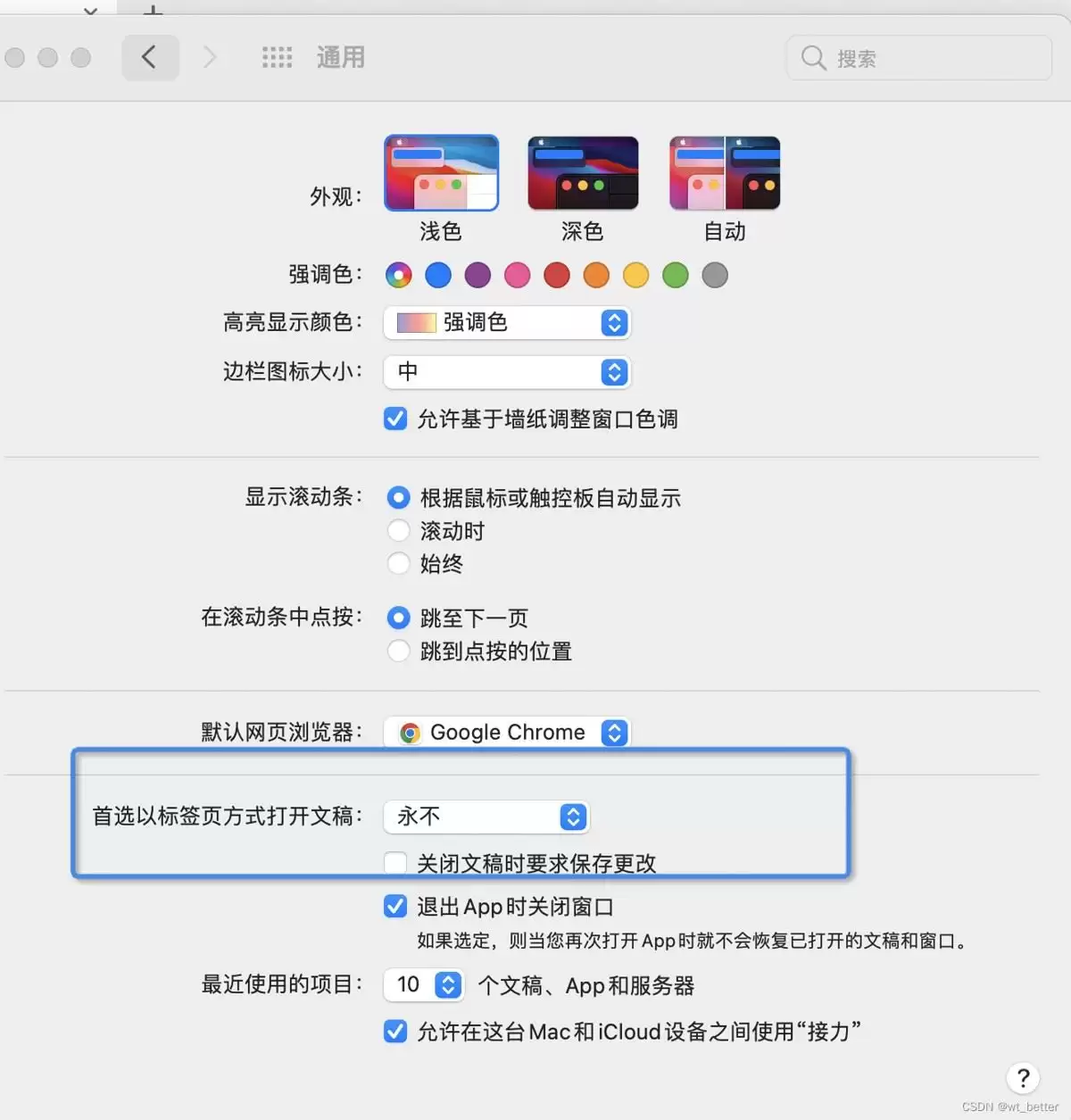Screen dimensions: 1071x1120
Task: Click the search magnifier icon
Action: pyautogui.click(x=812, y=57)
